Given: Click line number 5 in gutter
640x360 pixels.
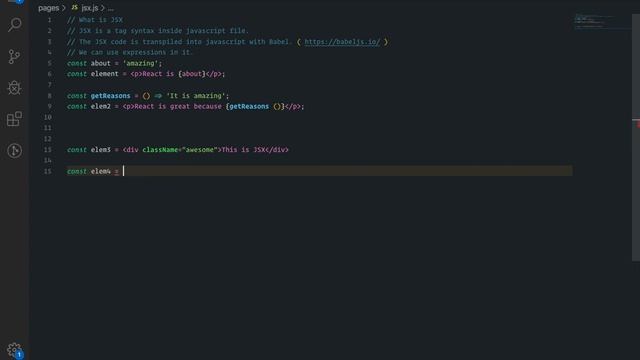Looking at the screenshot, I should (x=49, y=63).
